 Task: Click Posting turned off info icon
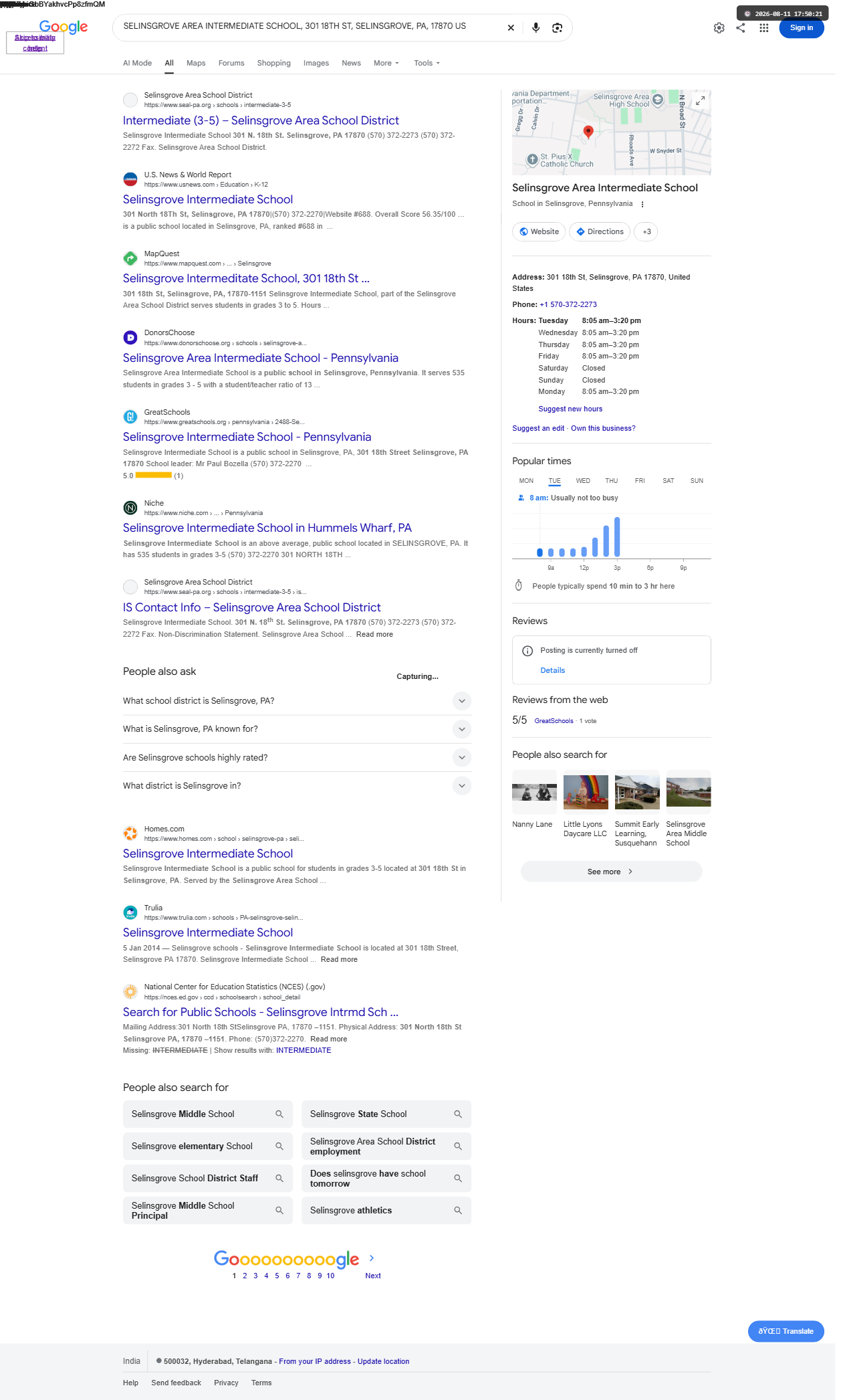tap(527, 651)
